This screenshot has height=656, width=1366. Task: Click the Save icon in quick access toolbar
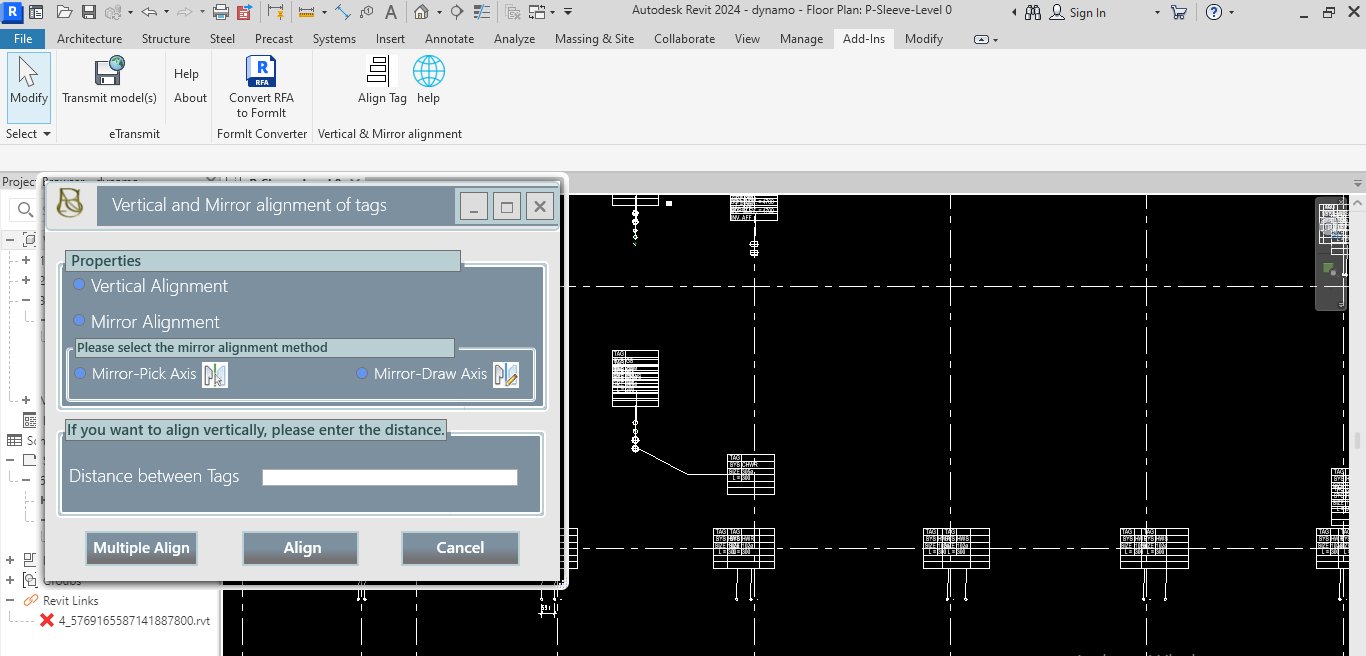click(x=89, y=13)
